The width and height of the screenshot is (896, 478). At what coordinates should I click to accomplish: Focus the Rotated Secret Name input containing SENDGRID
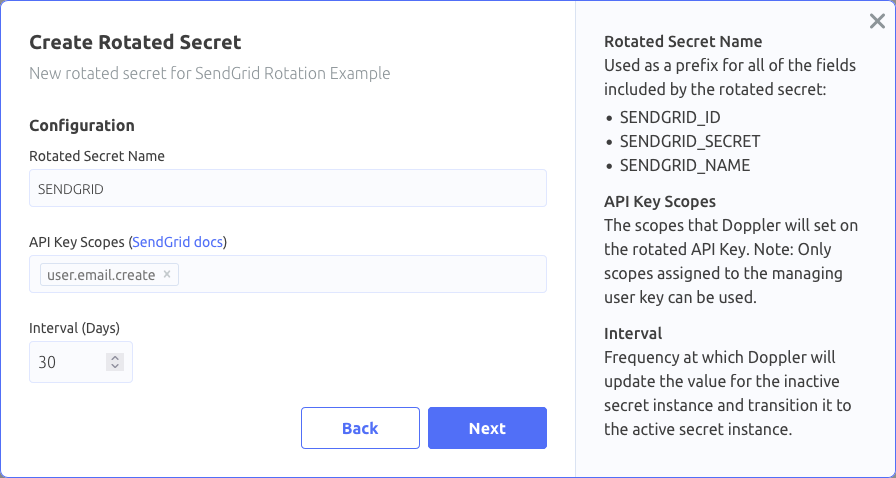[x=287, y=188]
